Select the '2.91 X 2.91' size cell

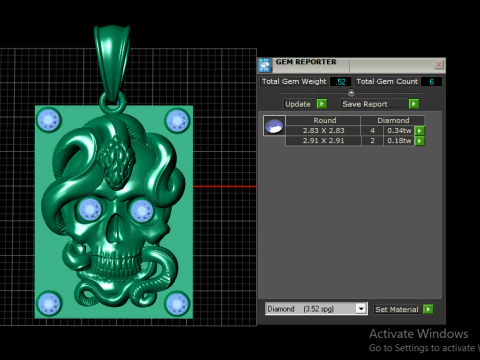(323, 141)
